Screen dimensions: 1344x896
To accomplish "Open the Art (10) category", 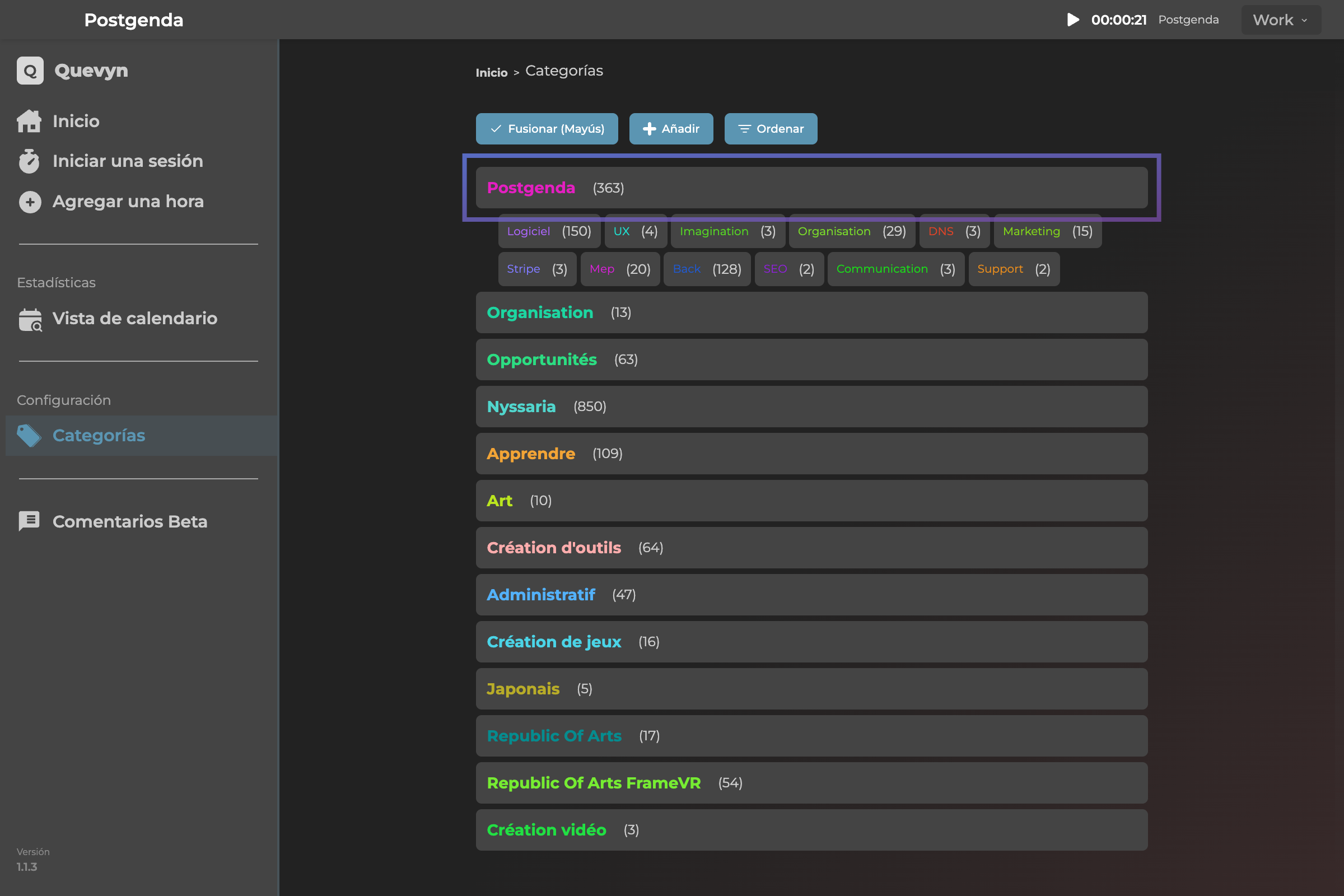I will (x=811, y=501).
